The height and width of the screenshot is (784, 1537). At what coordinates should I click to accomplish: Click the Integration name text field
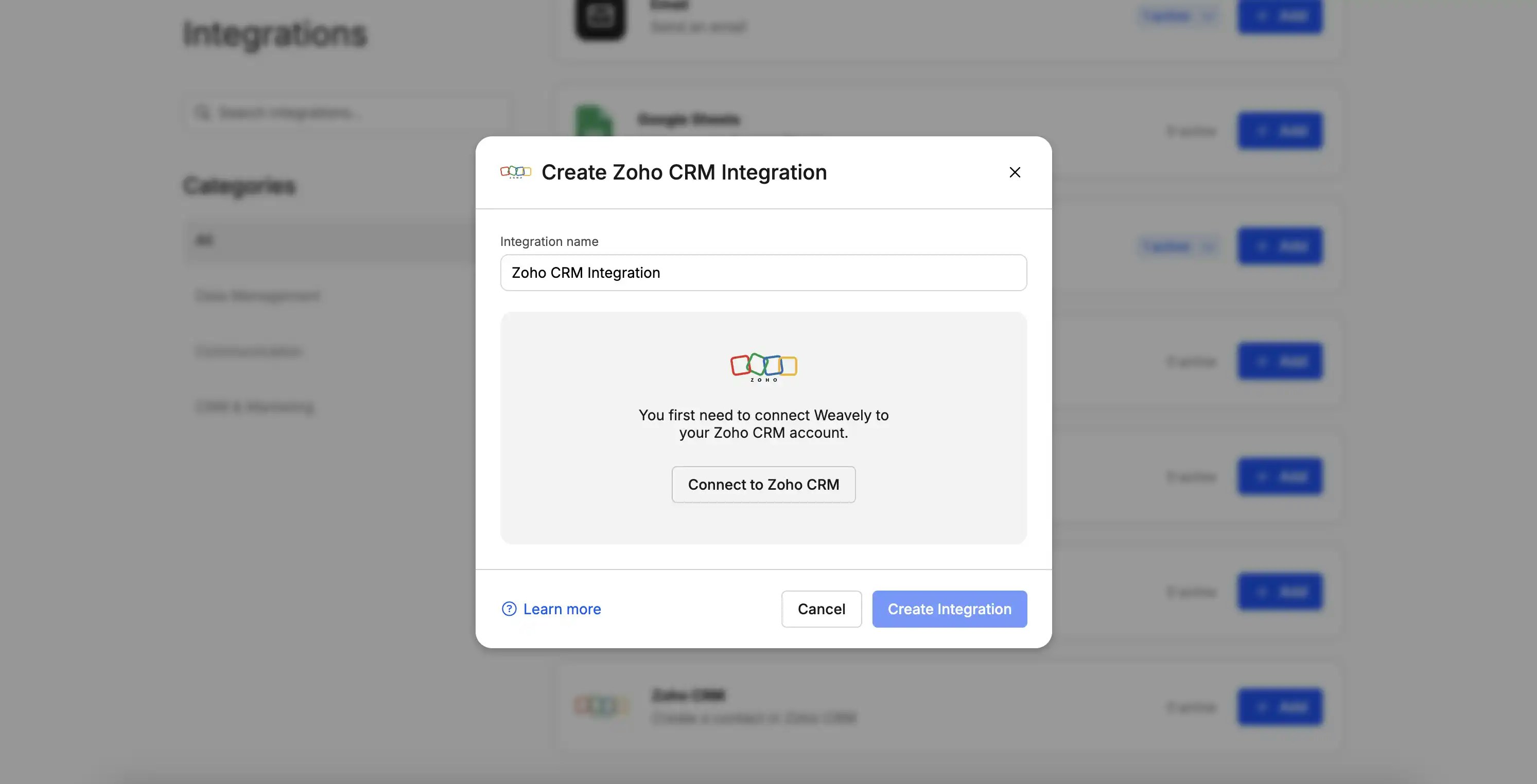[763, 273]
